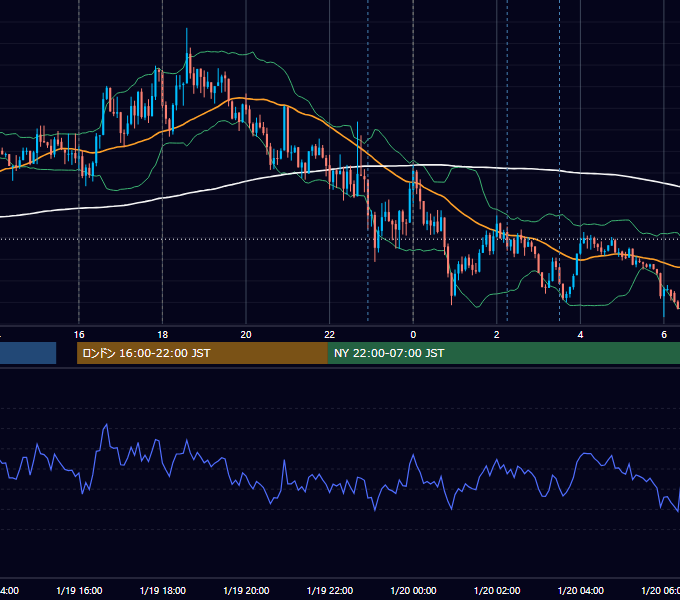This screenshot has width=680, height=600.
Task: Click hour label 18 on price chart axis
Action: click(x=163, y=335)
